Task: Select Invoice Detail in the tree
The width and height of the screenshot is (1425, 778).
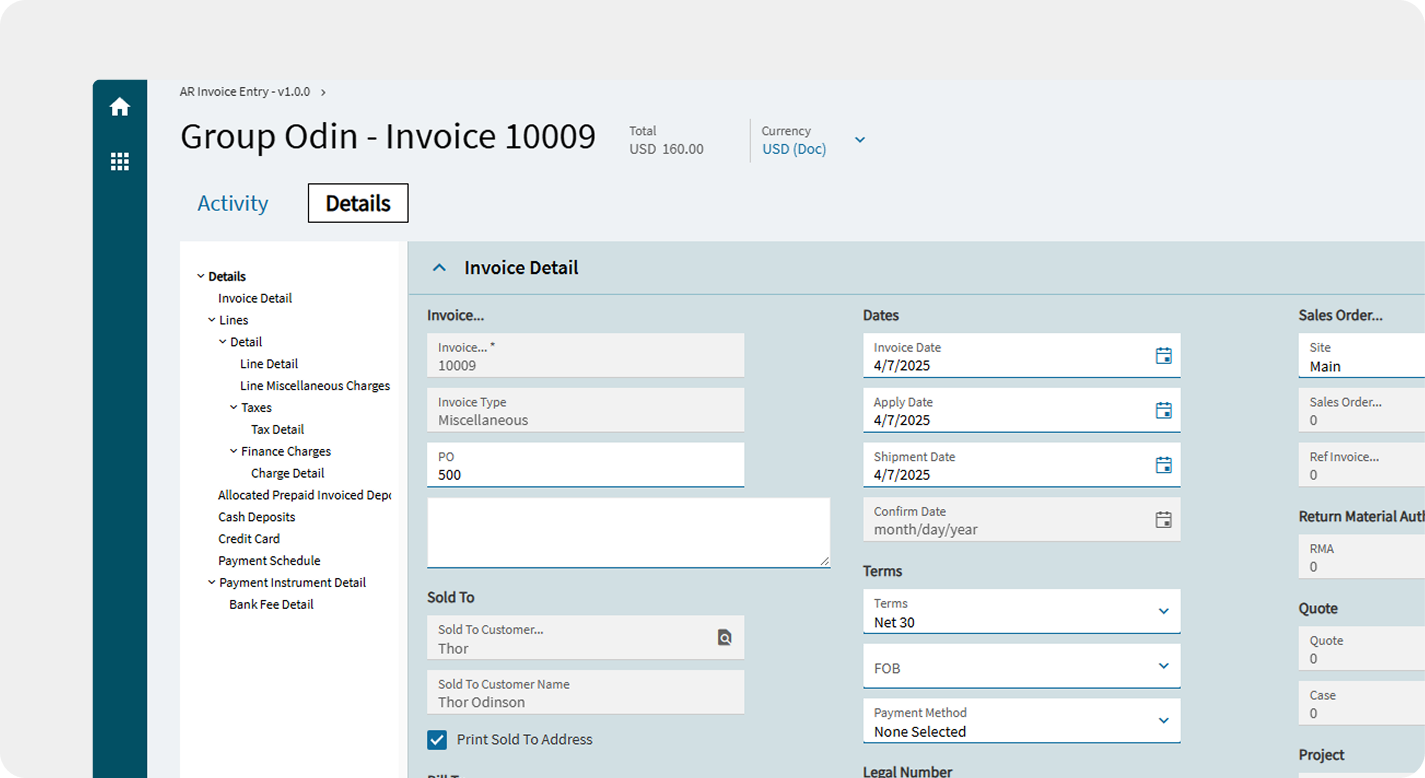Action: click(255, 298)
